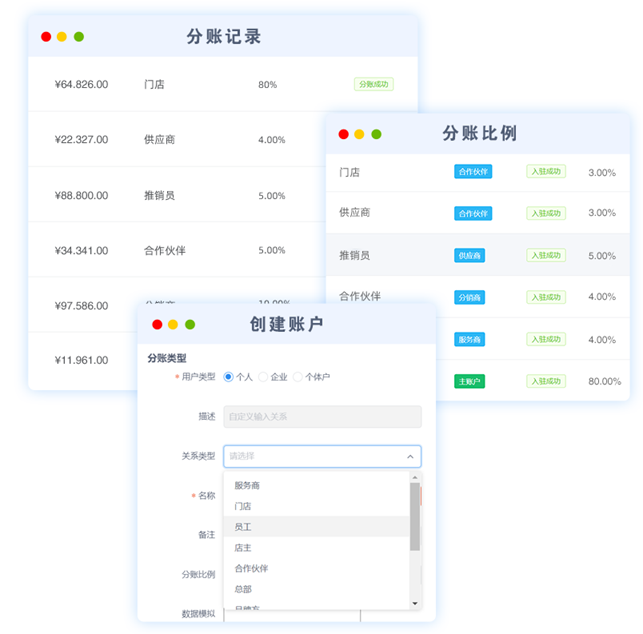Minimize 分账比例 window using yellow dot
Screen dimensions: 643x634
click(x=360, y=134)
